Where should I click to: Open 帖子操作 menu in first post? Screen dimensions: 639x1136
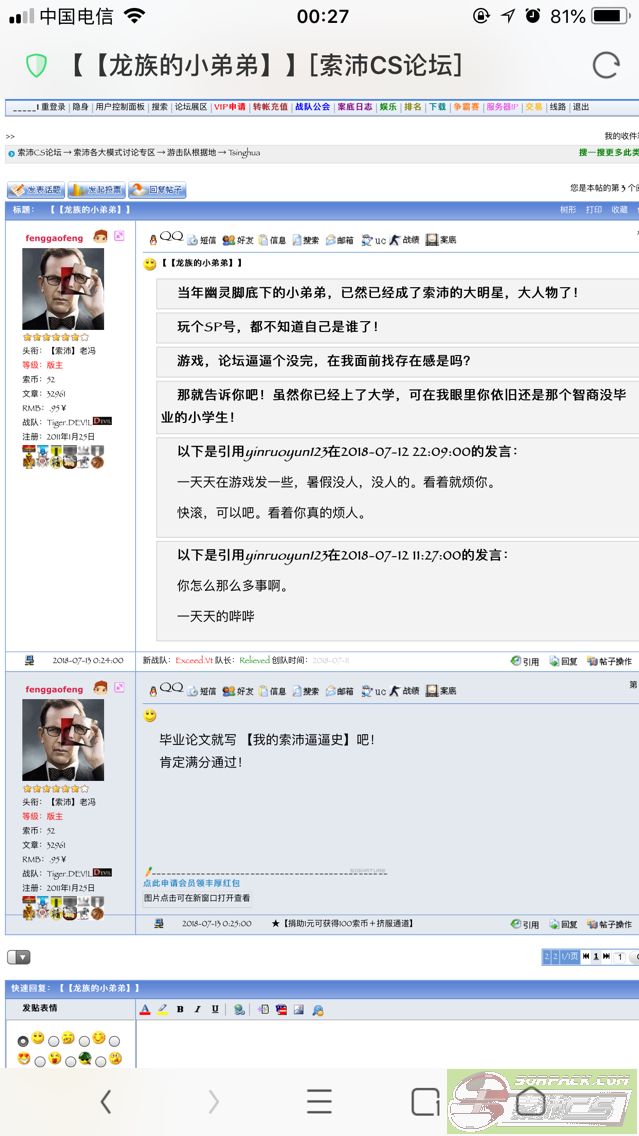[x=609, y=661]
